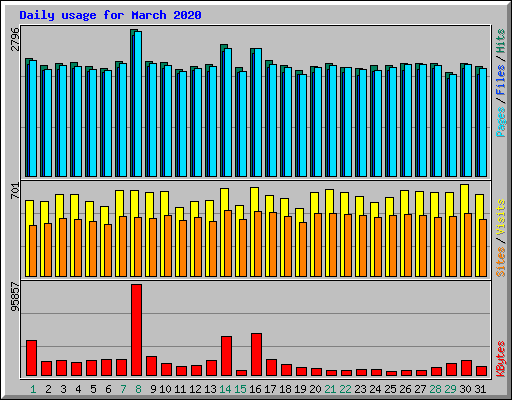Click the green day 15 label
Viewport: 512px width, 400px height.
pos(240,389)
